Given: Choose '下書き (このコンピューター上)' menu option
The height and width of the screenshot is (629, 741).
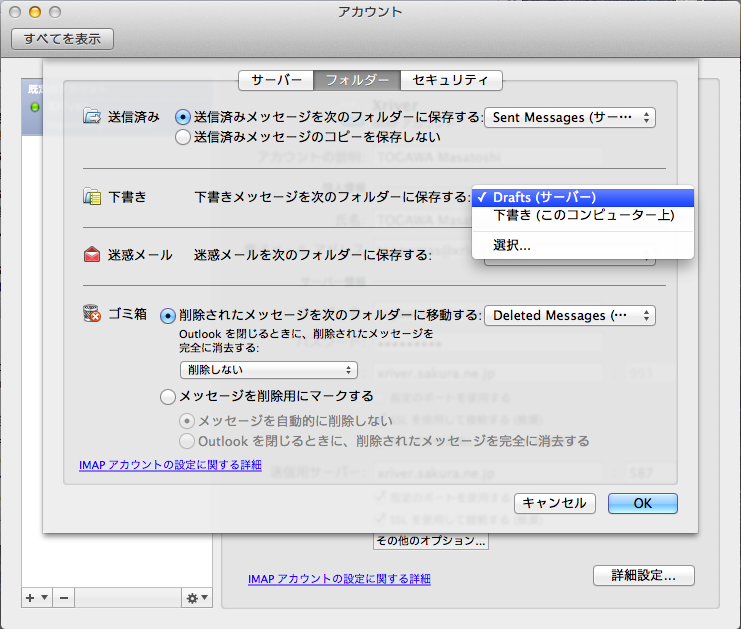Looking at the screenshot, I should tap(583, 215).
